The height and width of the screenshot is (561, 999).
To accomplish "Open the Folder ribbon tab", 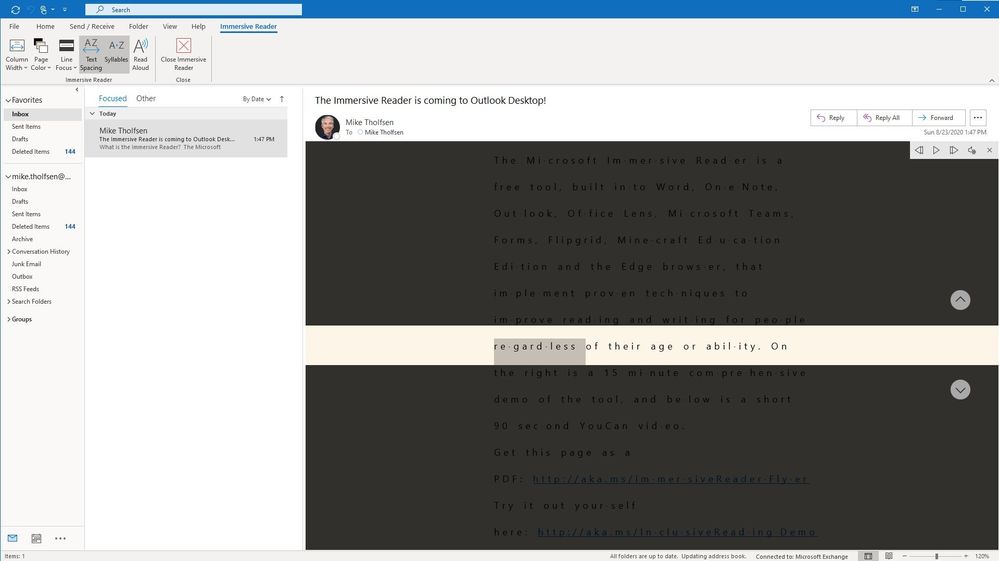I will [138, 26].
